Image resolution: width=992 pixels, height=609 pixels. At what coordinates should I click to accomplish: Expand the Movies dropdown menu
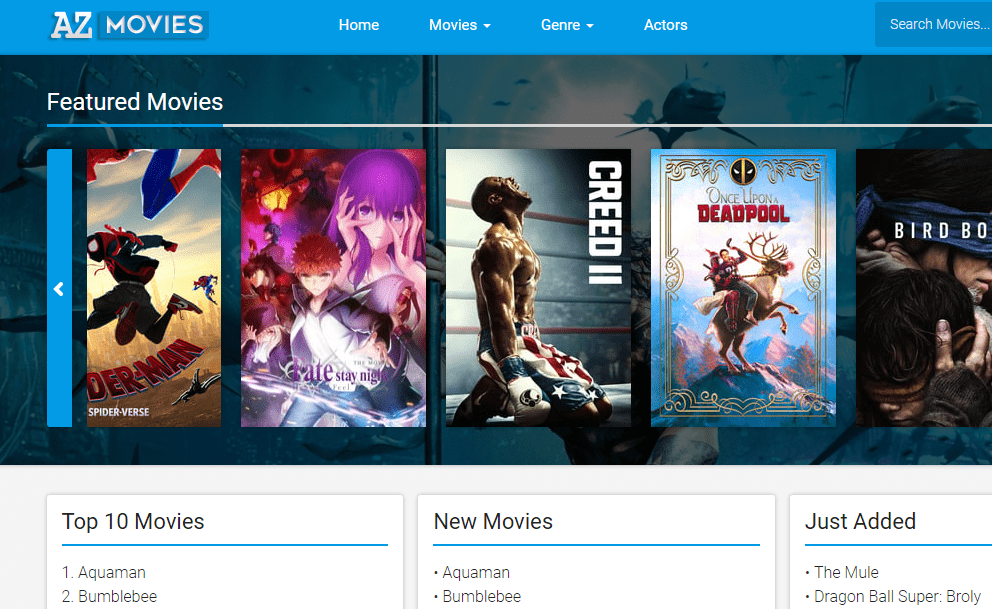pos(460,25)
